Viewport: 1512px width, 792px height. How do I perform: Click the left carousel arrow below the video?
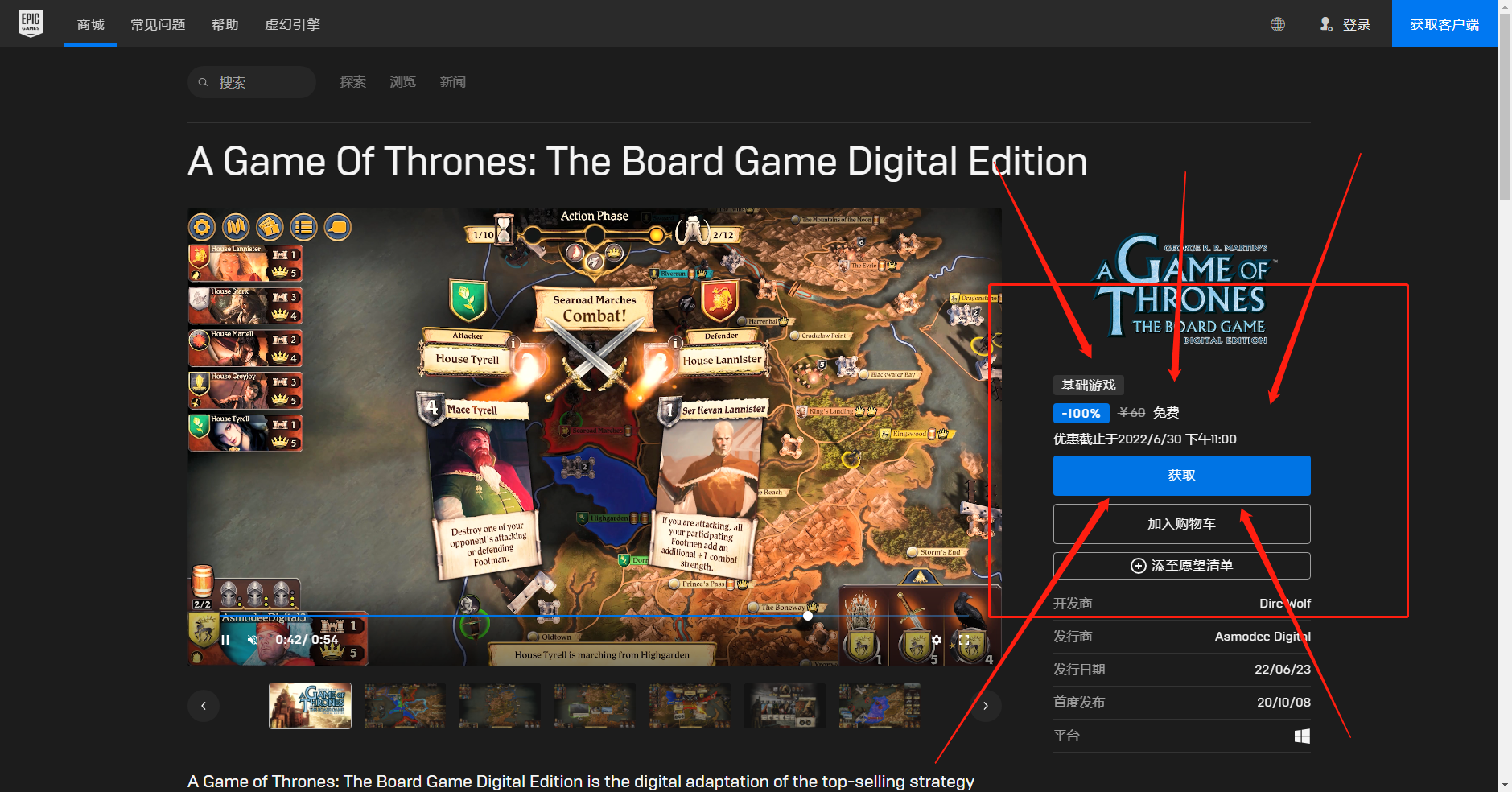pyautogui.click(x=204, y=705)
